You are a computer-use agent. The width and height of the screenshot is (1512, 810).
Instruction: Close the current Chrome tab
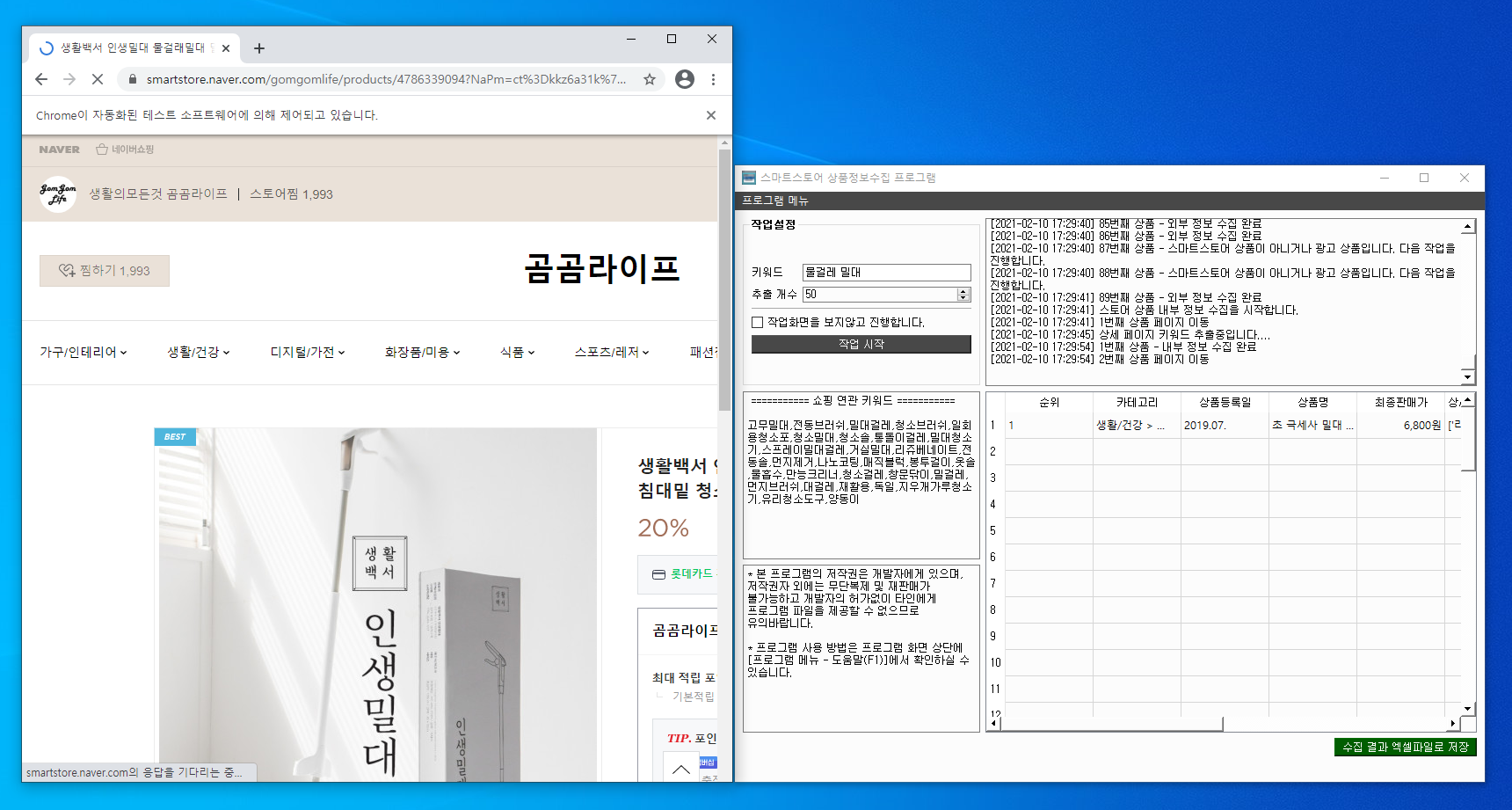point(226,48)
